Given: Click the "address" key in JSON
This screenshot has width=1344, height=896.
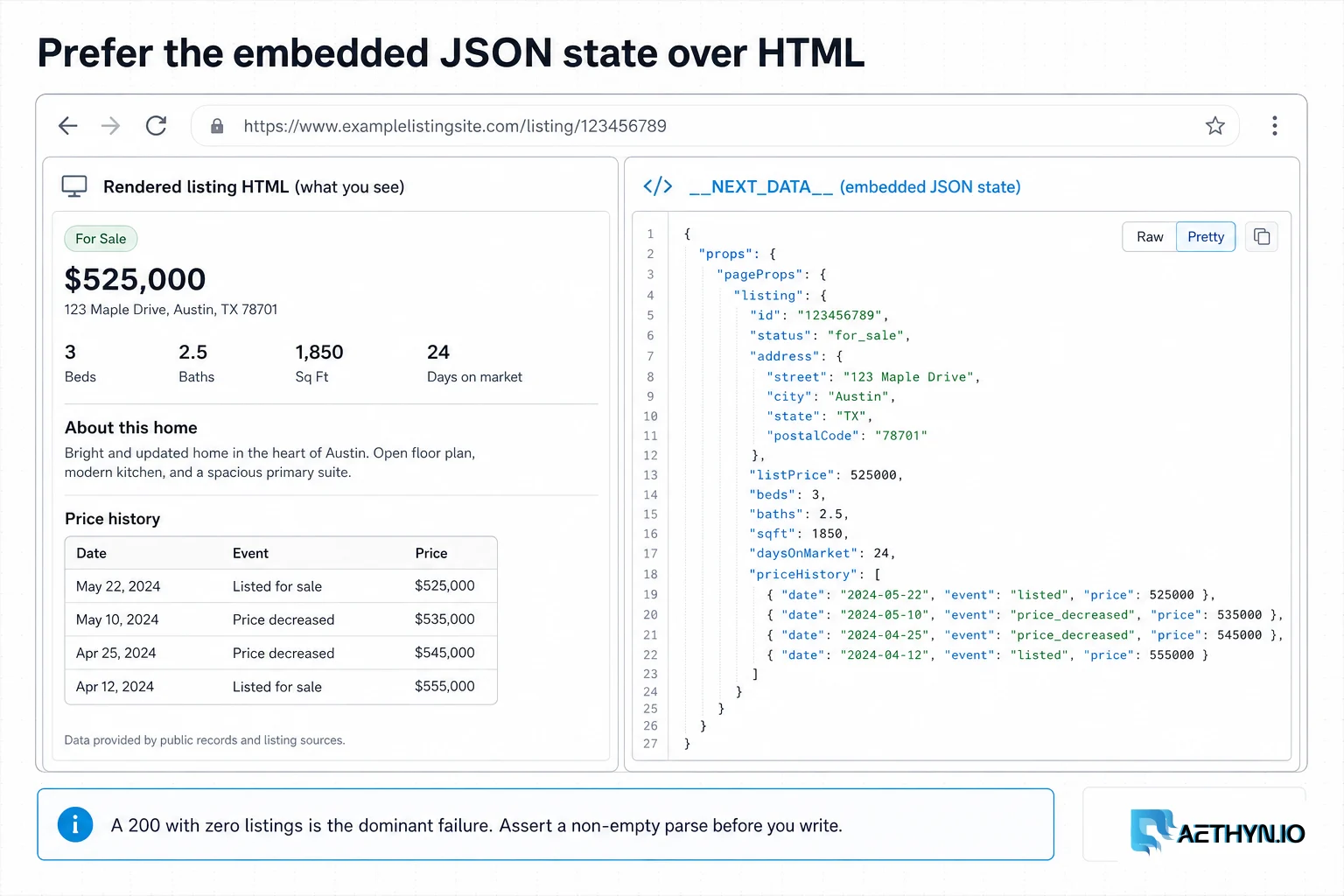Looking at the screenshot, I should pyautogui.click(x=785, y=356).
